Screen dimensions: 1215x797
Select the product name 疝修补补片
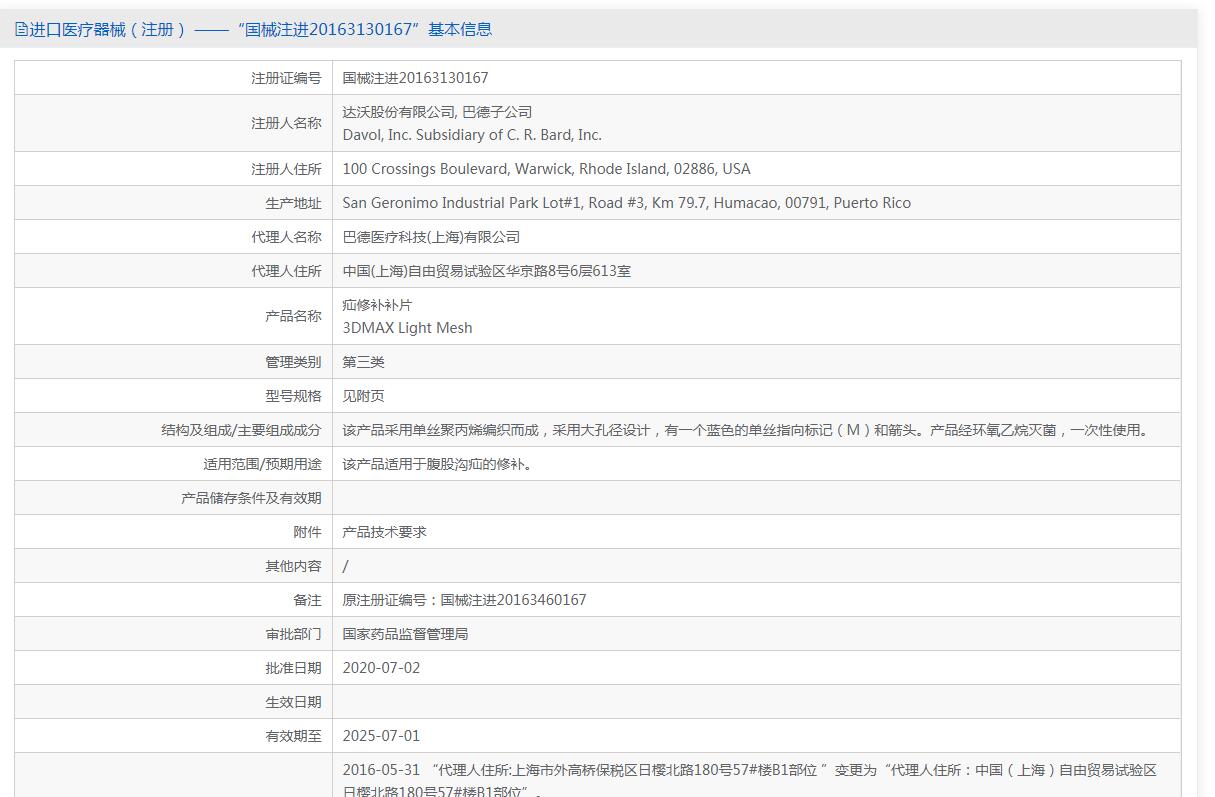[x=377, y=305]
